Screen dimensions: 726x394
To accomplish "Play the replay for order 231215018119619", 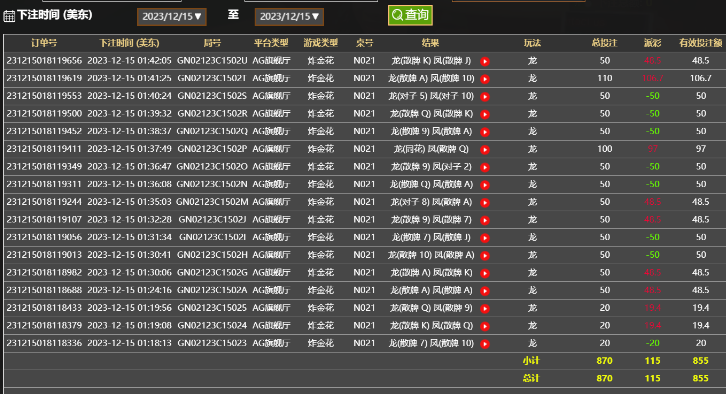I will point(485,79).
